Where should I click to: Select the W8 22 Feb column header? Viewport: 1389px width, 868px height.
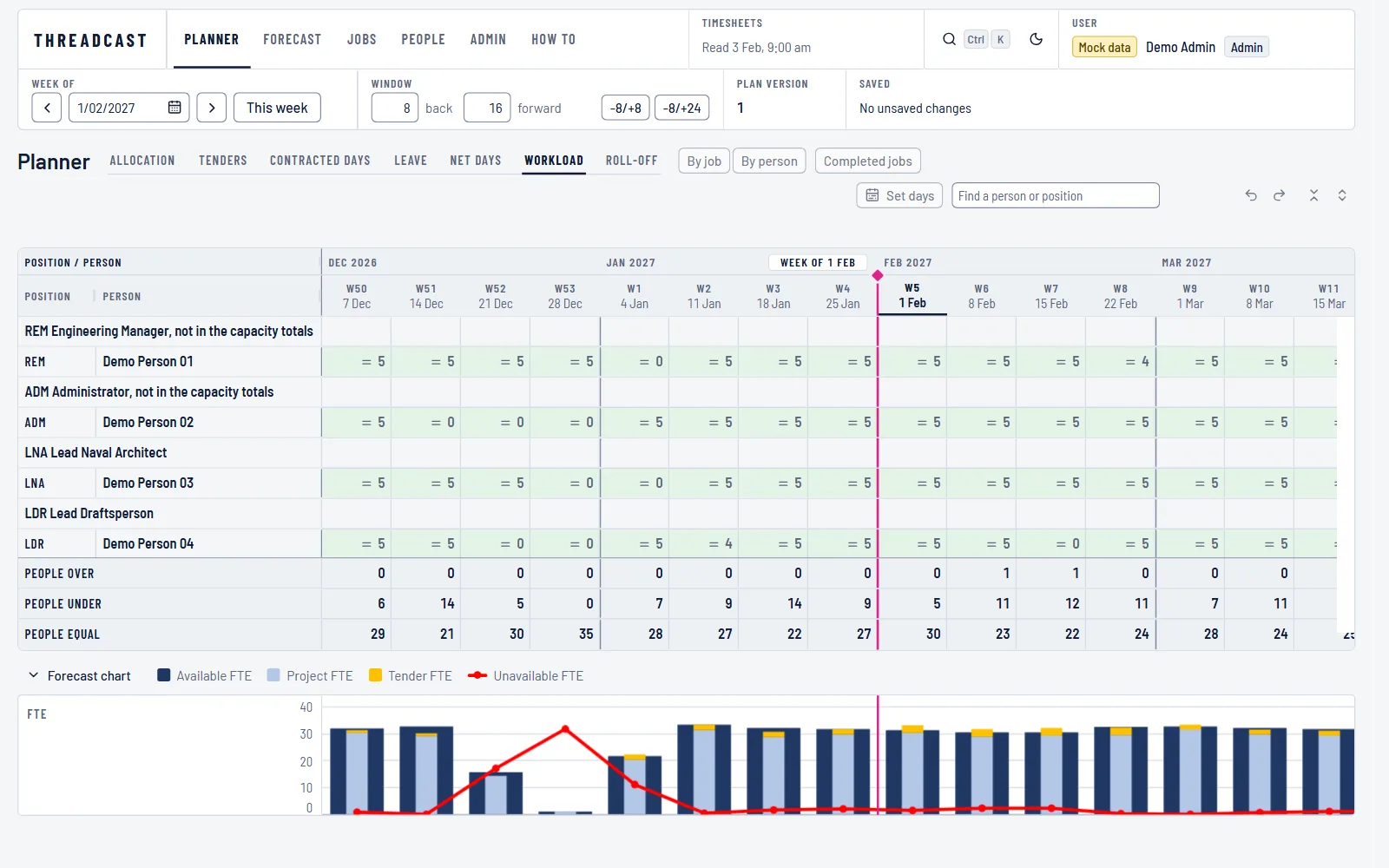click(1121, 296)
